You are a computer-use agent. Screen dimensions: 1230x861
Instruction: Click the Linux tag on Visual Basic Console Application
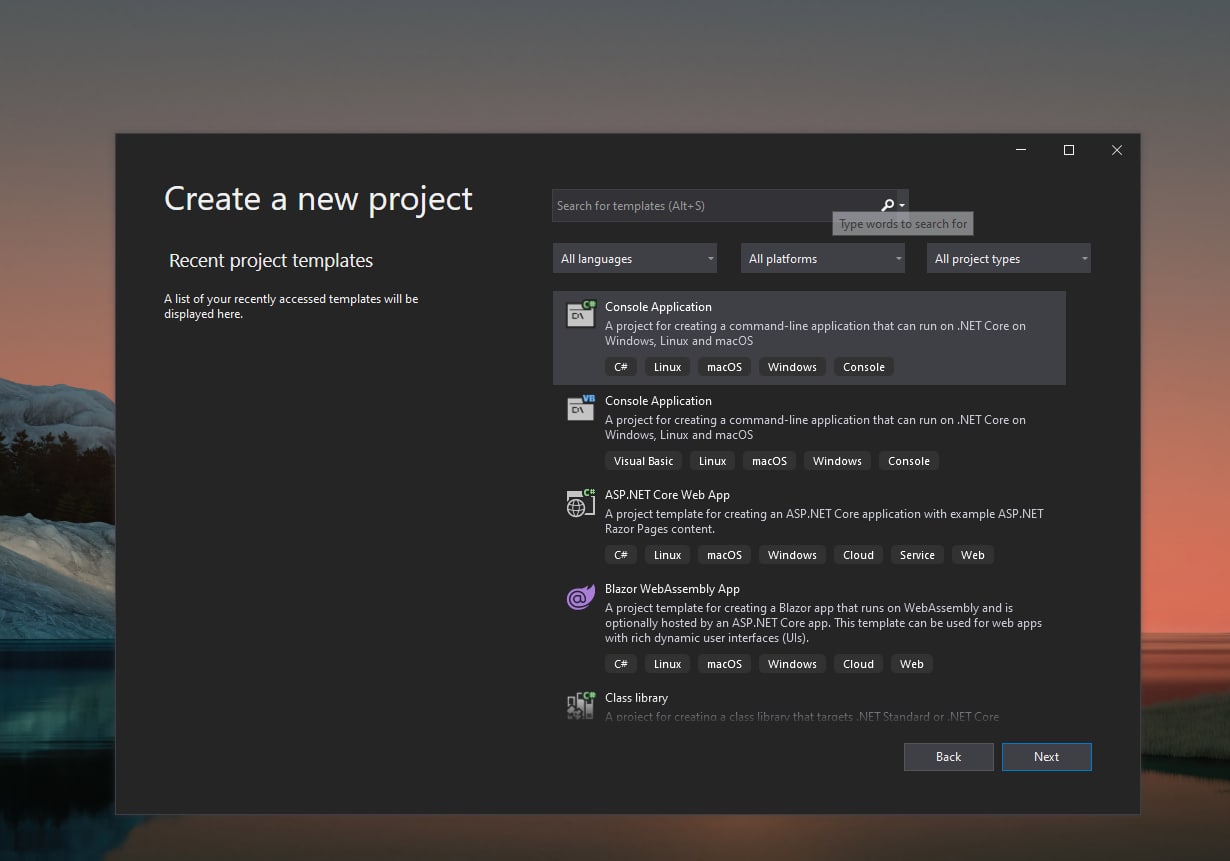712,460
